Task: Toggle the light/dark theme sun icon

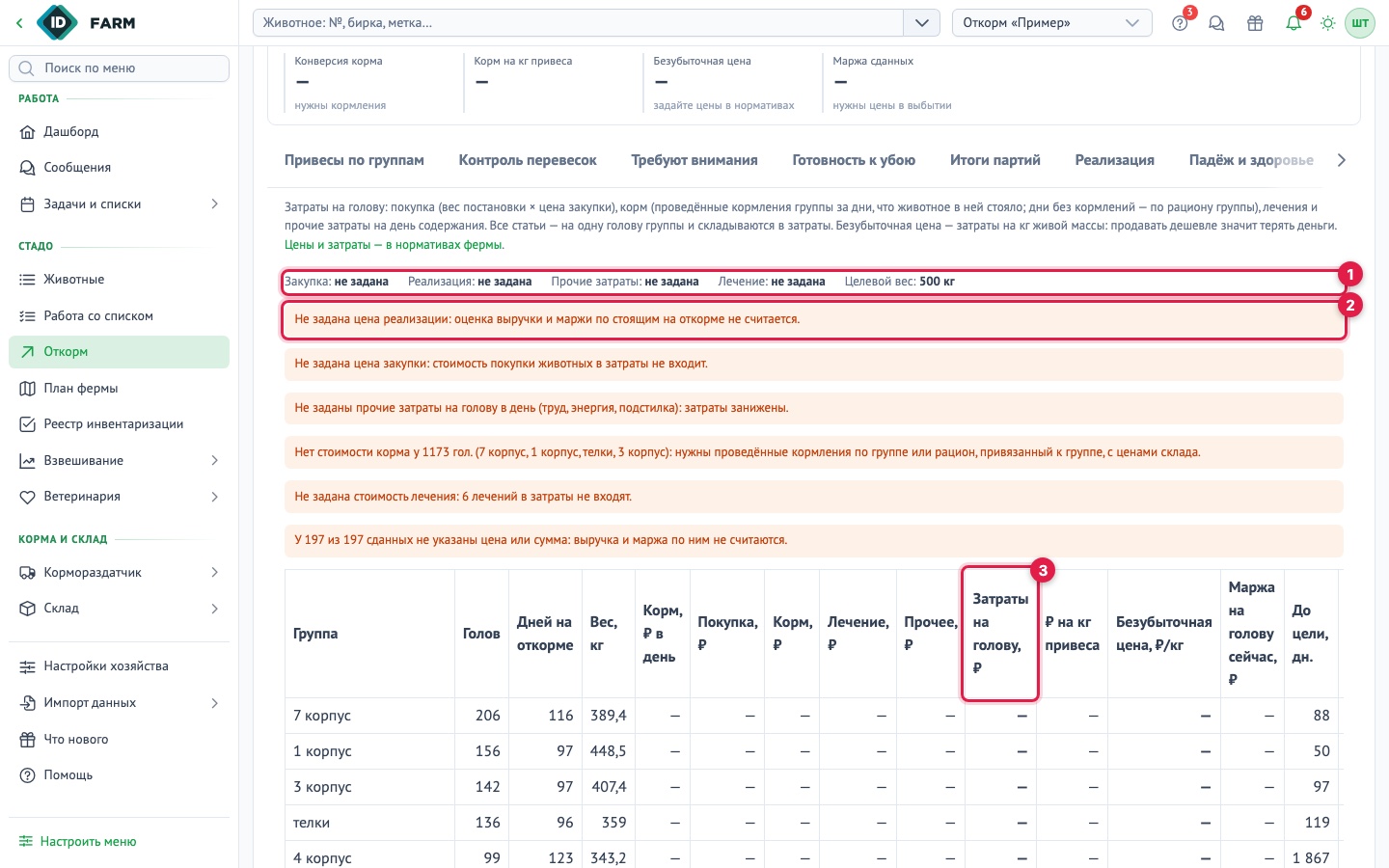Action: click(x=1328, y=23)
